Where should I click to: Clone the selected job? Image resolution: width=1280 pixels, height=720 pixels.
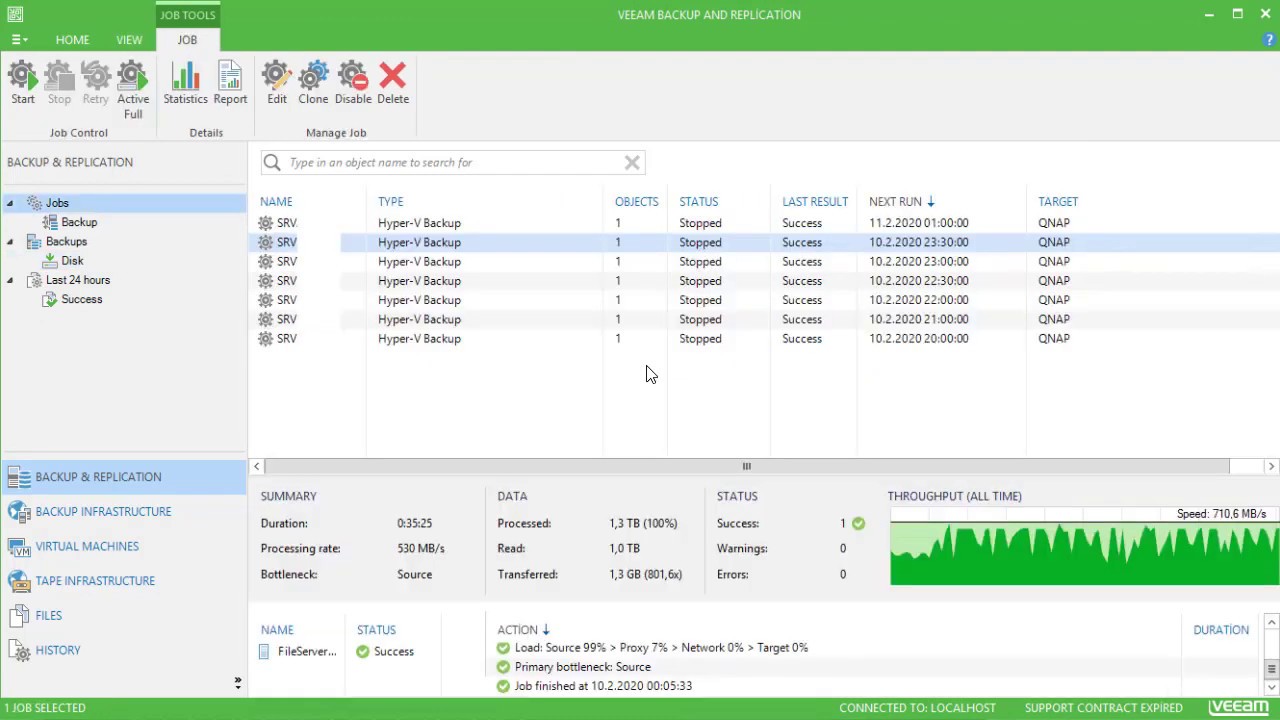click(x=313, y=83)
